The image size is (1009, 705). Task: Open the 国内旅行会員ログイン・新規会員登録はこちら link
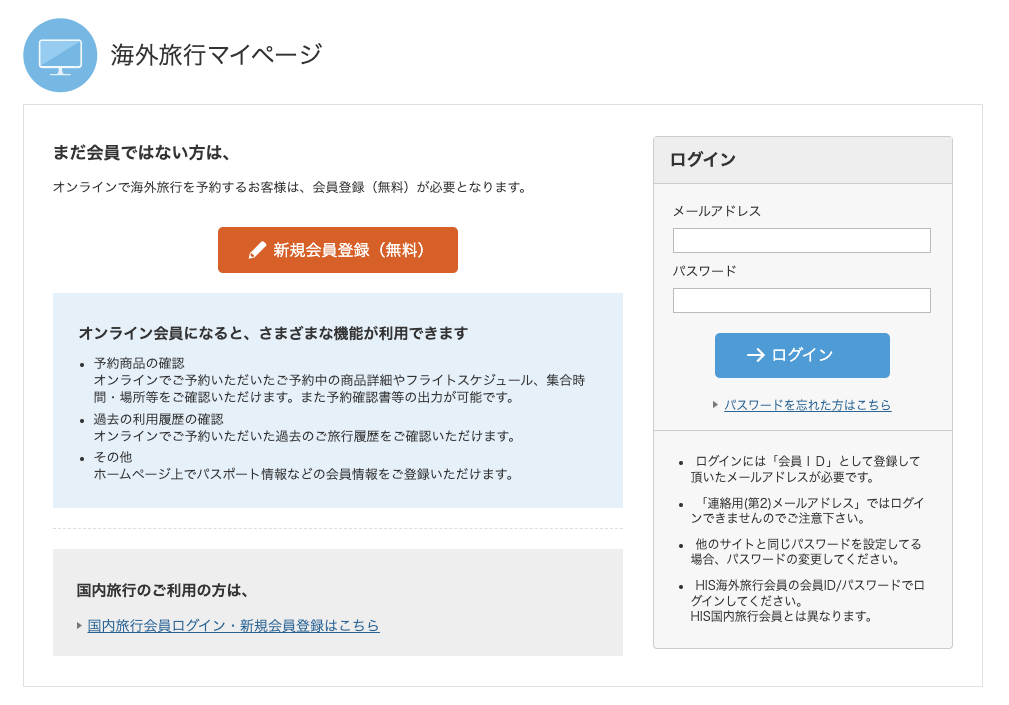(233, 626)
